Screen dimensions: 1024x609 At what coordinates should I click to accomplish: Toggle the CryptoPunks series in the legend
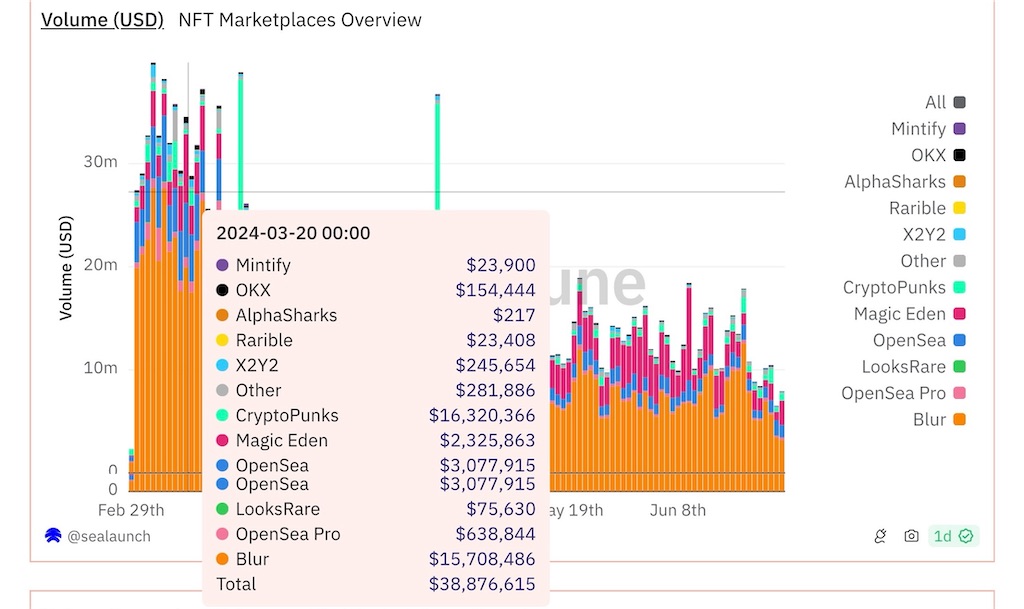click(x=904, y=287)
